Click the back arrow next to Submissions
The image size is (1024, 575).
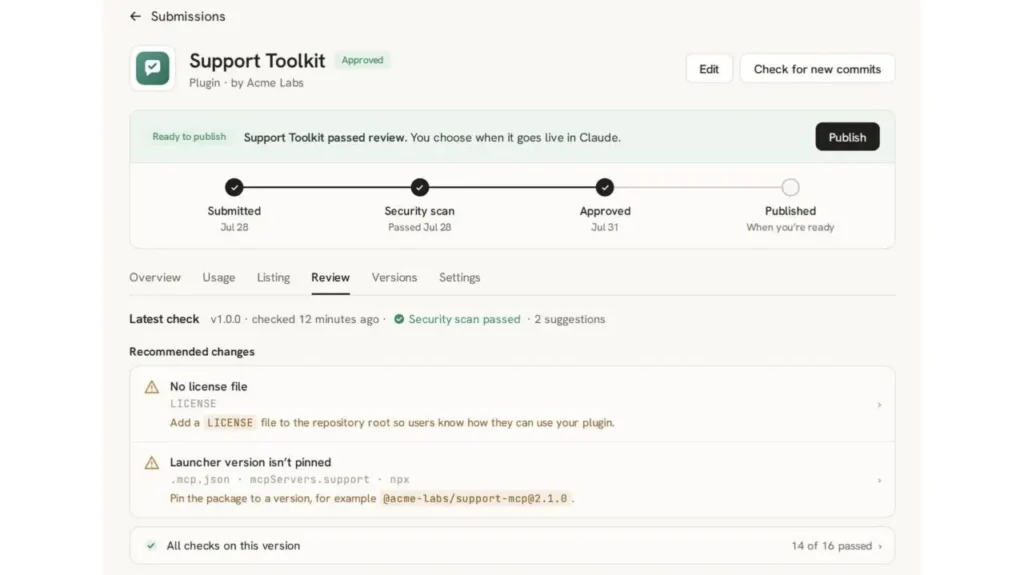click(135, 16)
